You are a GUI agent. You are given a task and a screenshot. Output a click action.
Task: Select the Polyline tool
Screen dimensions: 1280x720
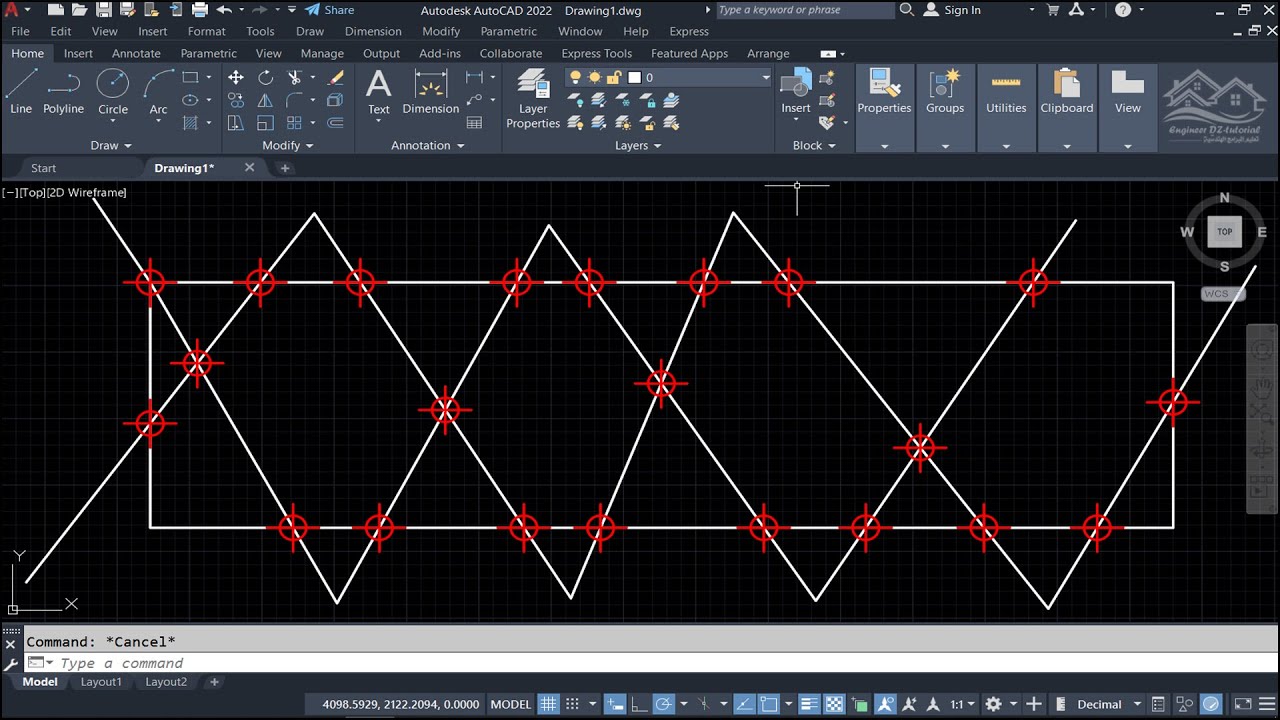[x=63, y=92]
